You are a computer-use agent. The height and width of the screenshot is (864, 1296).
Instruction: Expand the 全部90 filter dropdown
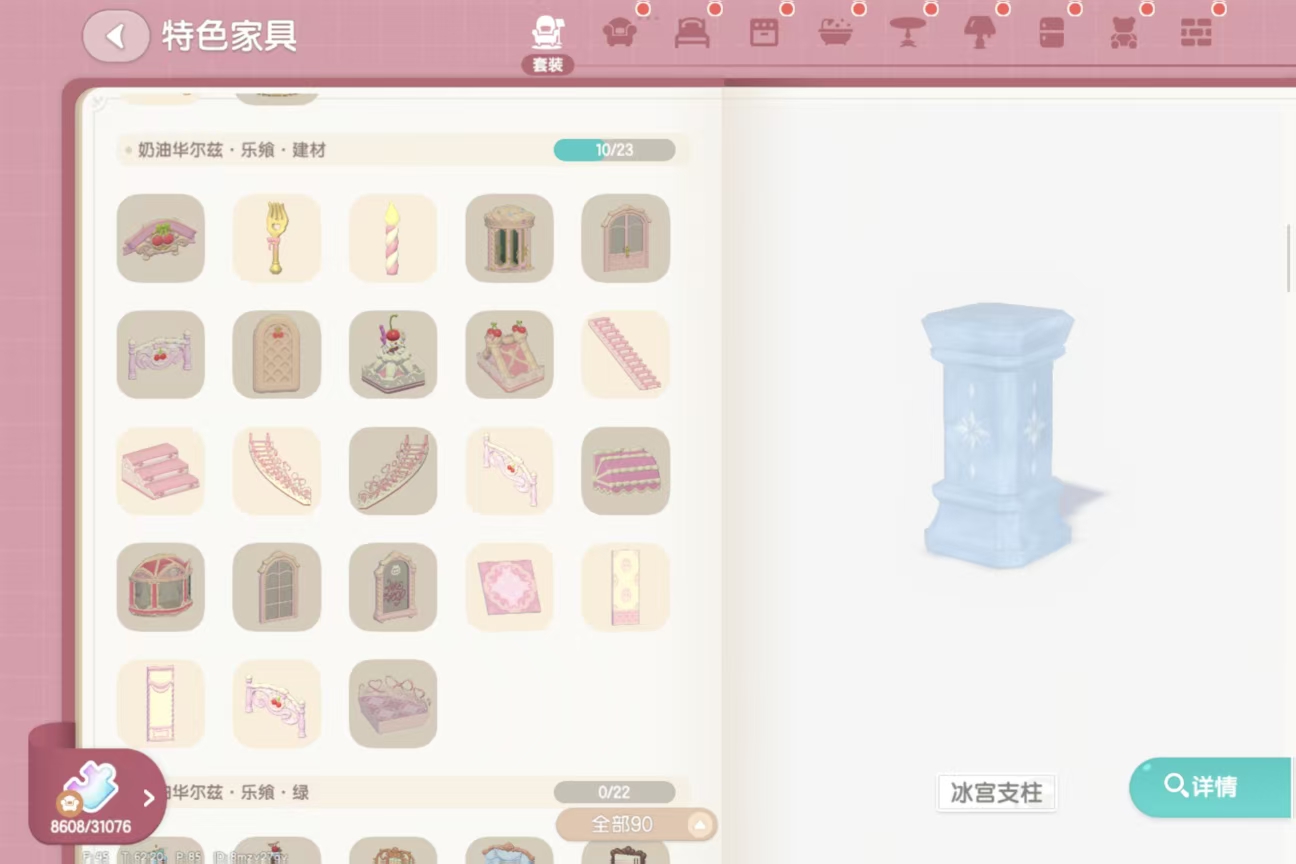(636, 824)
